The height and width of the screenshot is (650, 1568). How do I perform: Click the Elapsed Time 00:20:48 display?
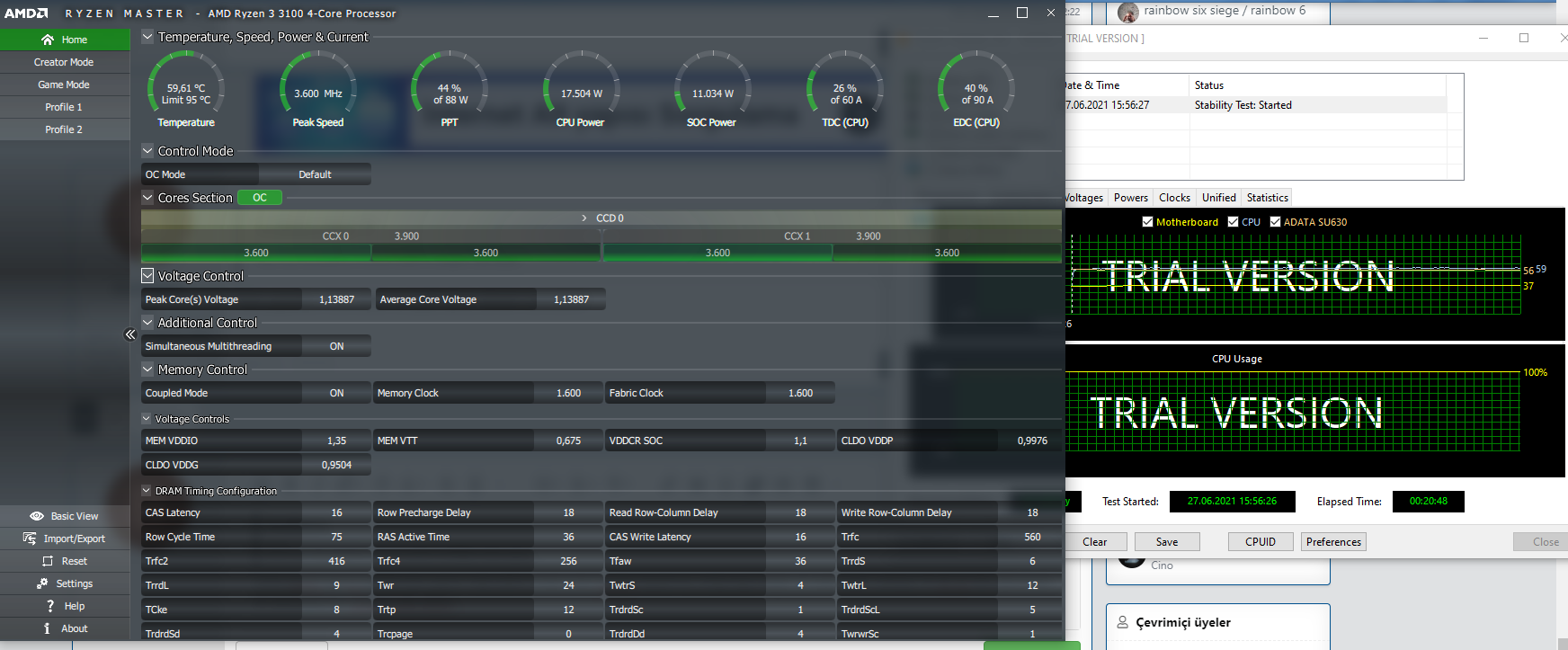click(1429, 502)
